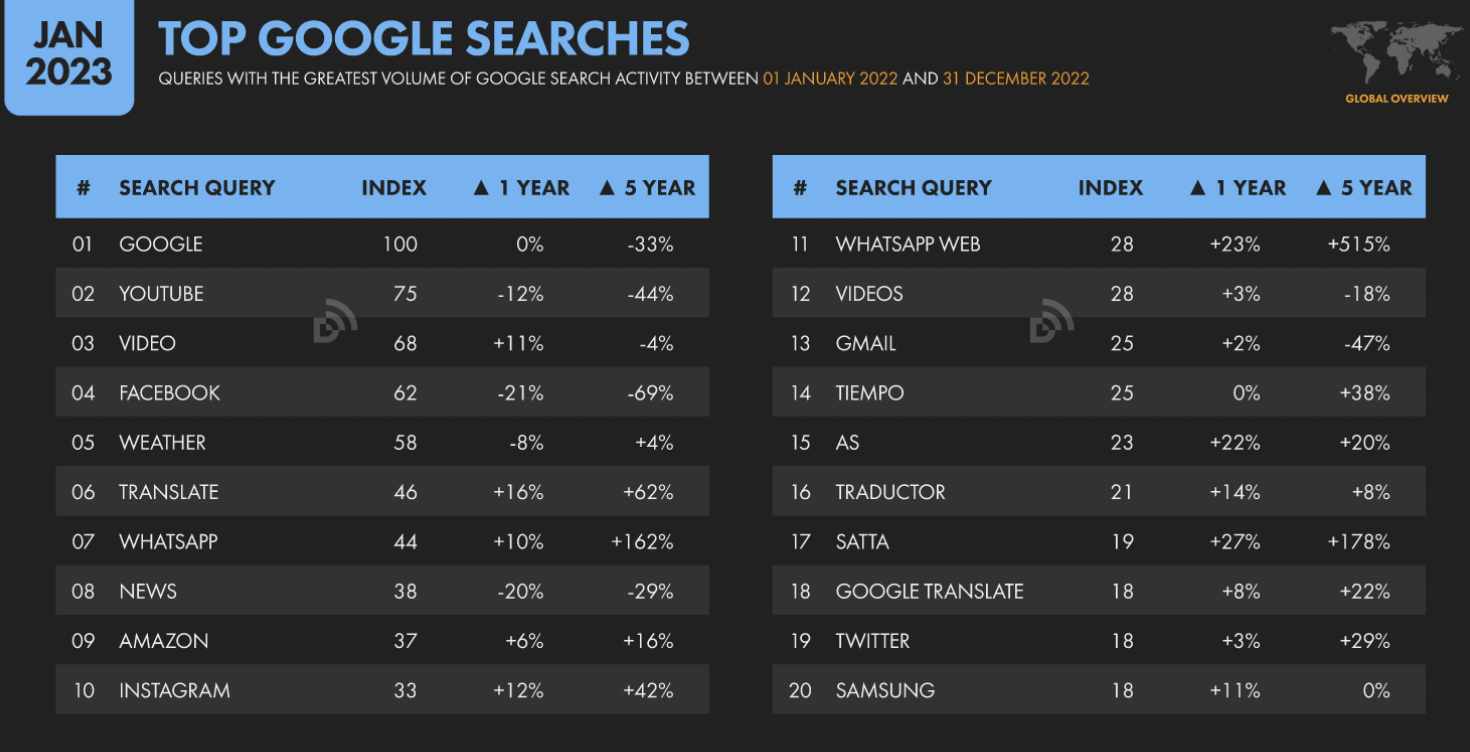Click the +515% five-year value

(x=1359, y=244)
